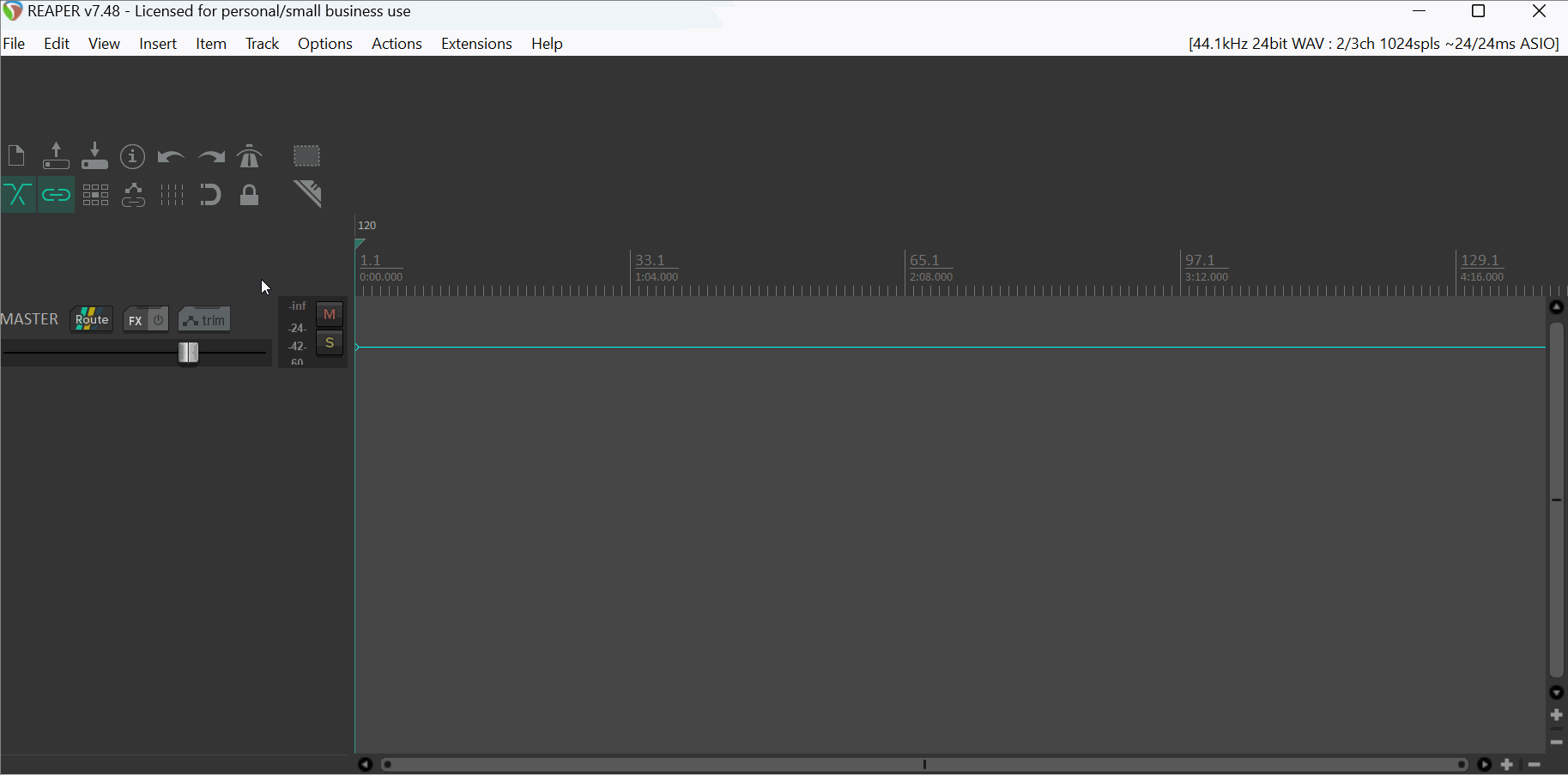Save the project using the download-arrow icon
Screen dimensions: 1568x775
(94, 156)
